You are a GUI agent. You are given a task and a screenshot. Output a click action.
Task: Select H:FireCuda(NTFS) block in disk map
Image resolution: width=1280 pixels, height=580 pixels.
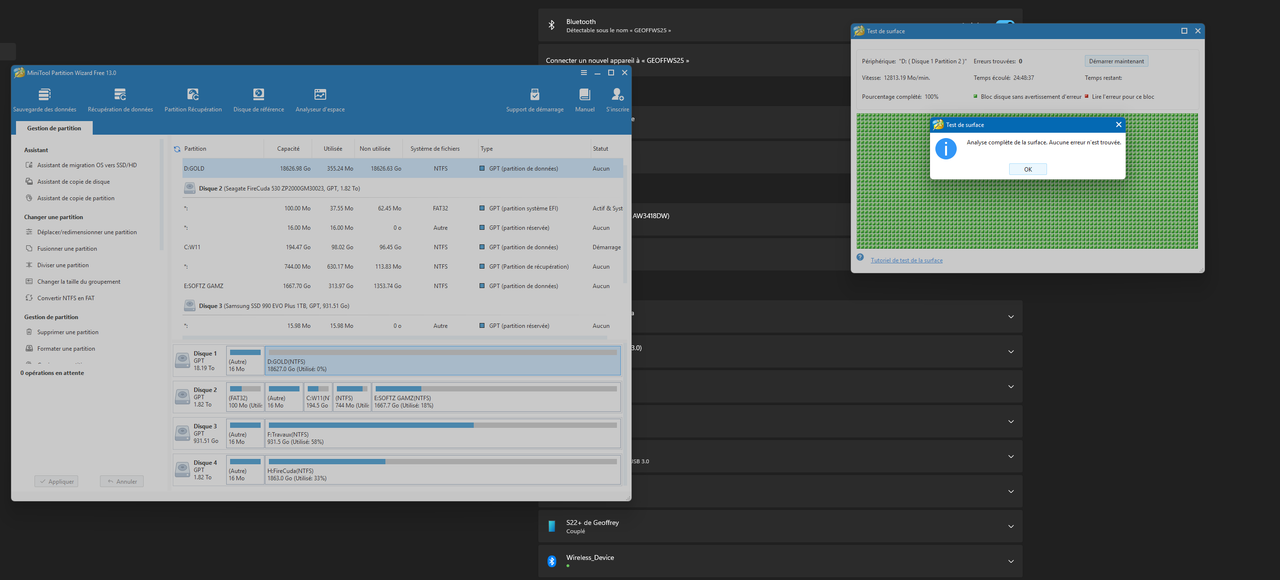443,469
